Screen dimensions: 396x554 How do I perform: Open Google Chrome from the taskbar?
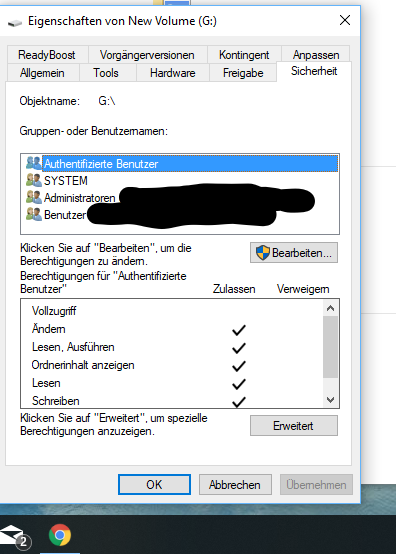60,535
